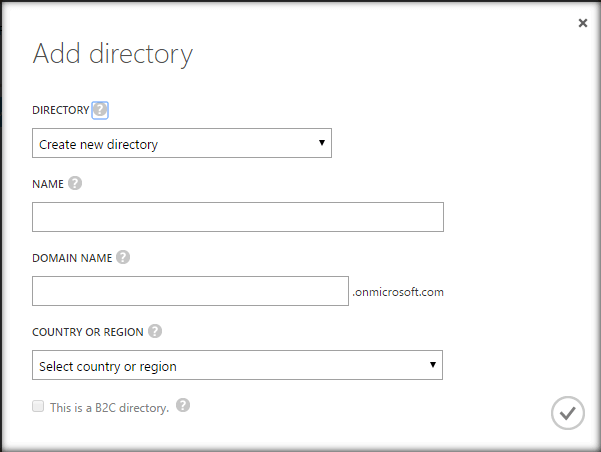
Task: Click the NAME field label
Action: tap(48, 184)
